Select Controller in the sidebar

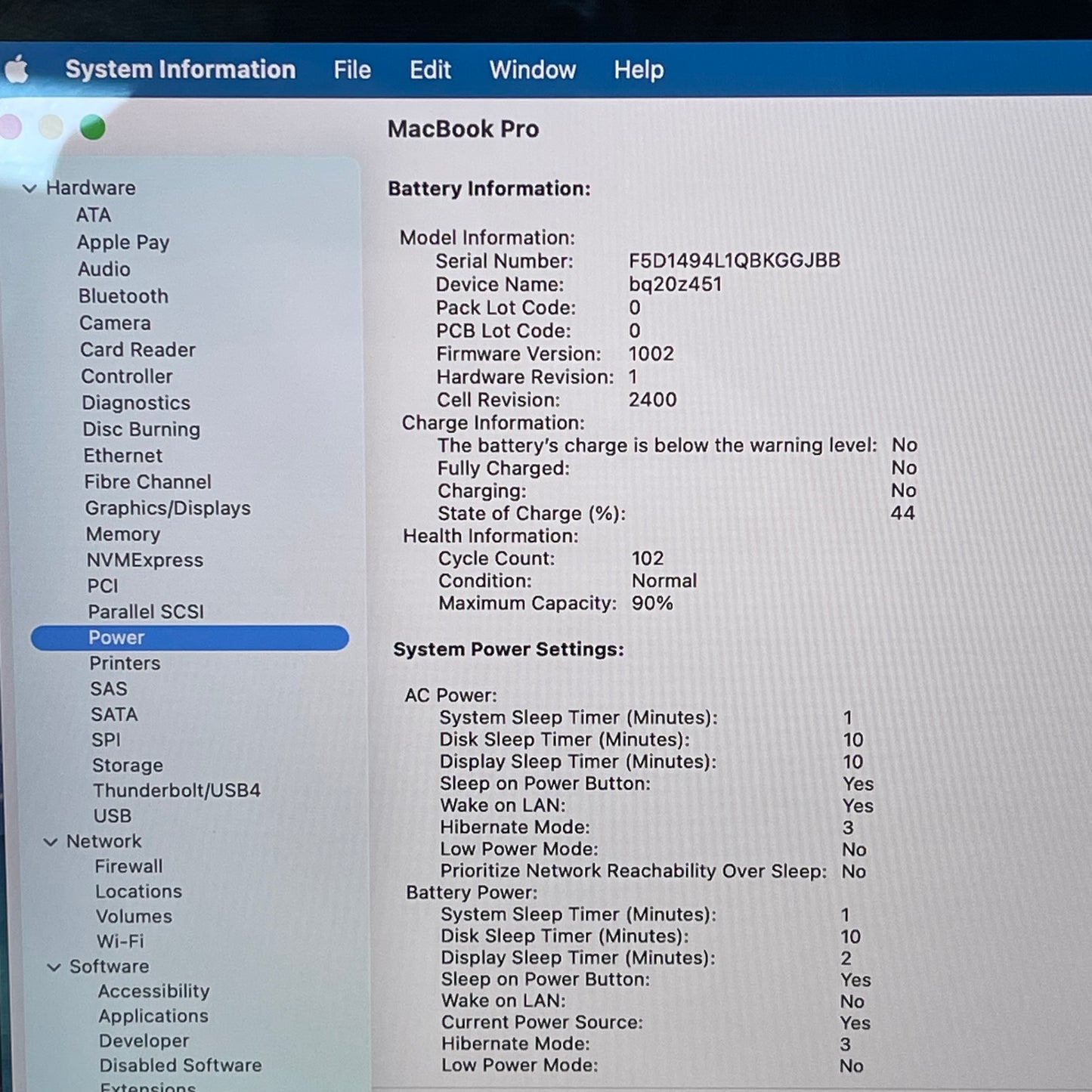pos(127,376)
